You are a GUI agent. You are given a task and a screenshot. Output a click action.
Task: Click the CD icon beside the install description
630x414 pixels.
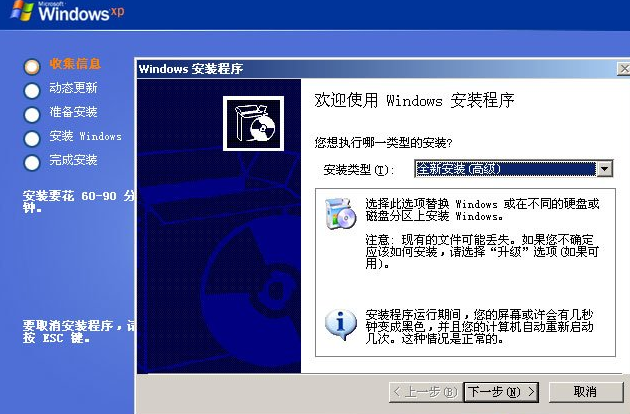340,213
